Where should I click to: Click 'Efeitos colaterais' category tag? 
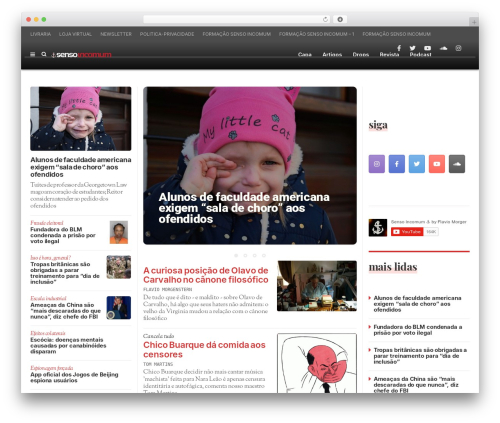coord(48,333)
